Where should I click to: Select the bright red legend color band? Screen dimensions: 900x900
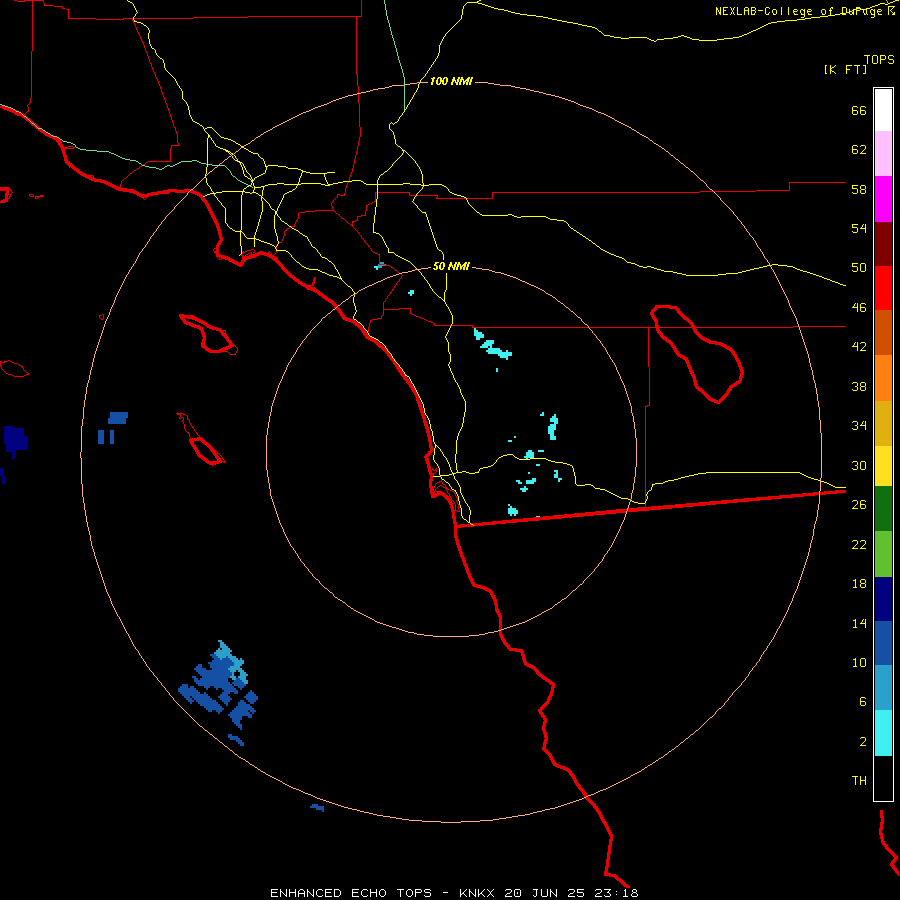(x=883, y=289)
